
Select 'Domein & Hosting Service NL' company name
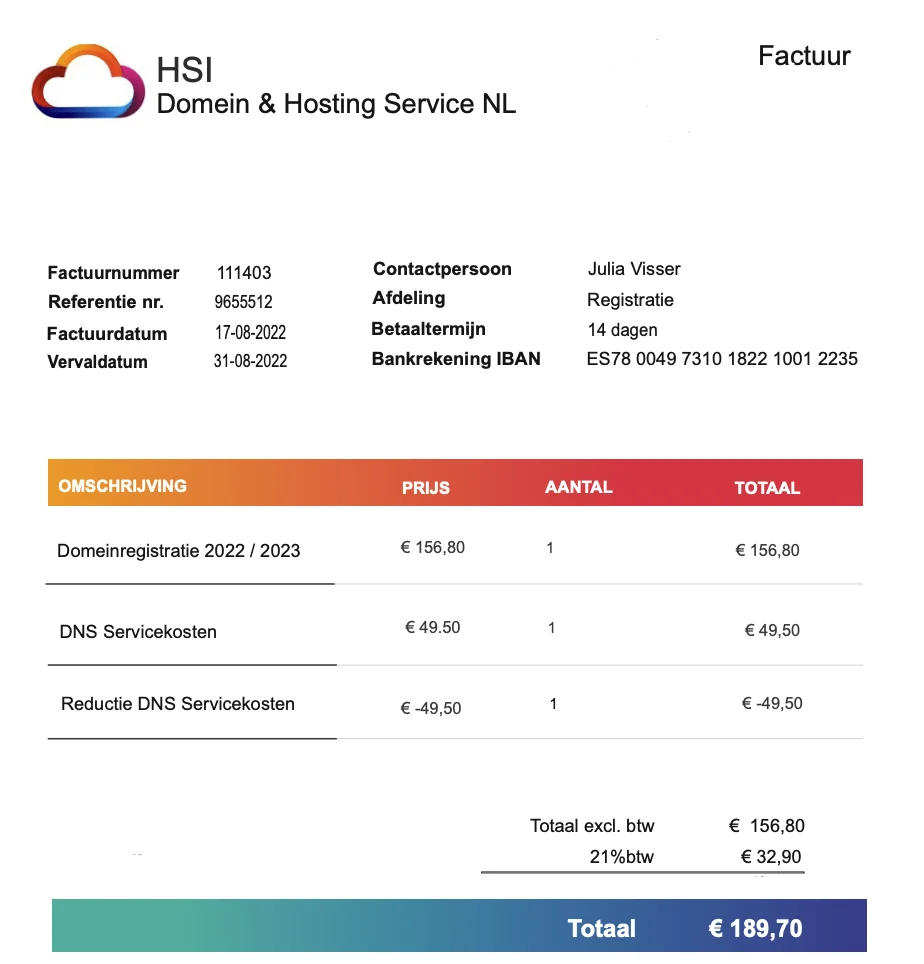336,104
